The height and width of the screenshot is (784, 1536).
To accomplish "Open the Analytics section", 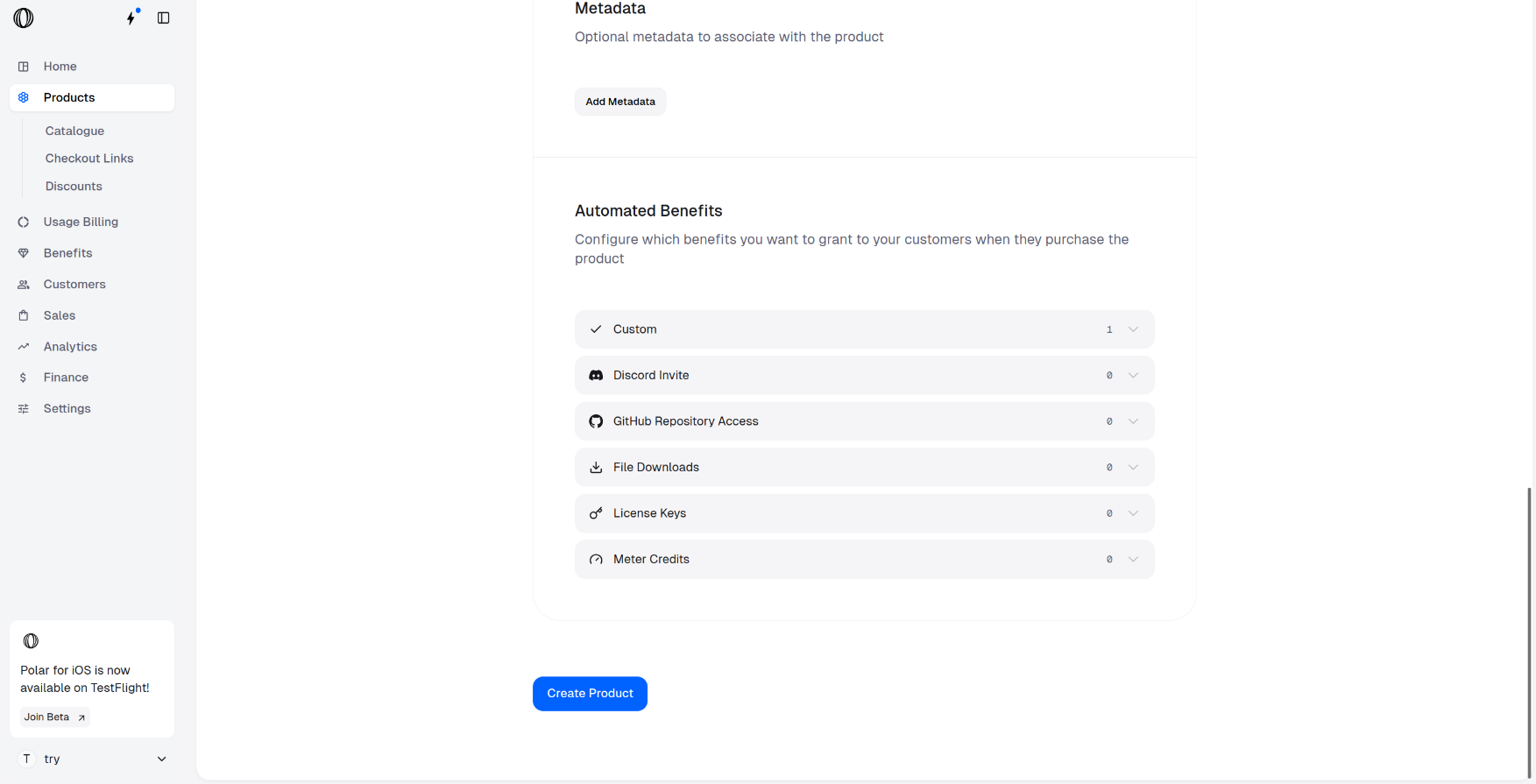I will point(70,347).
